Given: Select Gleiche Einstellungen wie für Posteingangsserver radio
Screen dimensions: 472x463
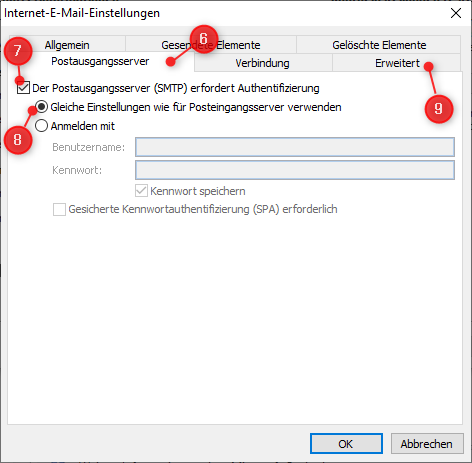Looking at the screenshot, I should click(41, 107).
